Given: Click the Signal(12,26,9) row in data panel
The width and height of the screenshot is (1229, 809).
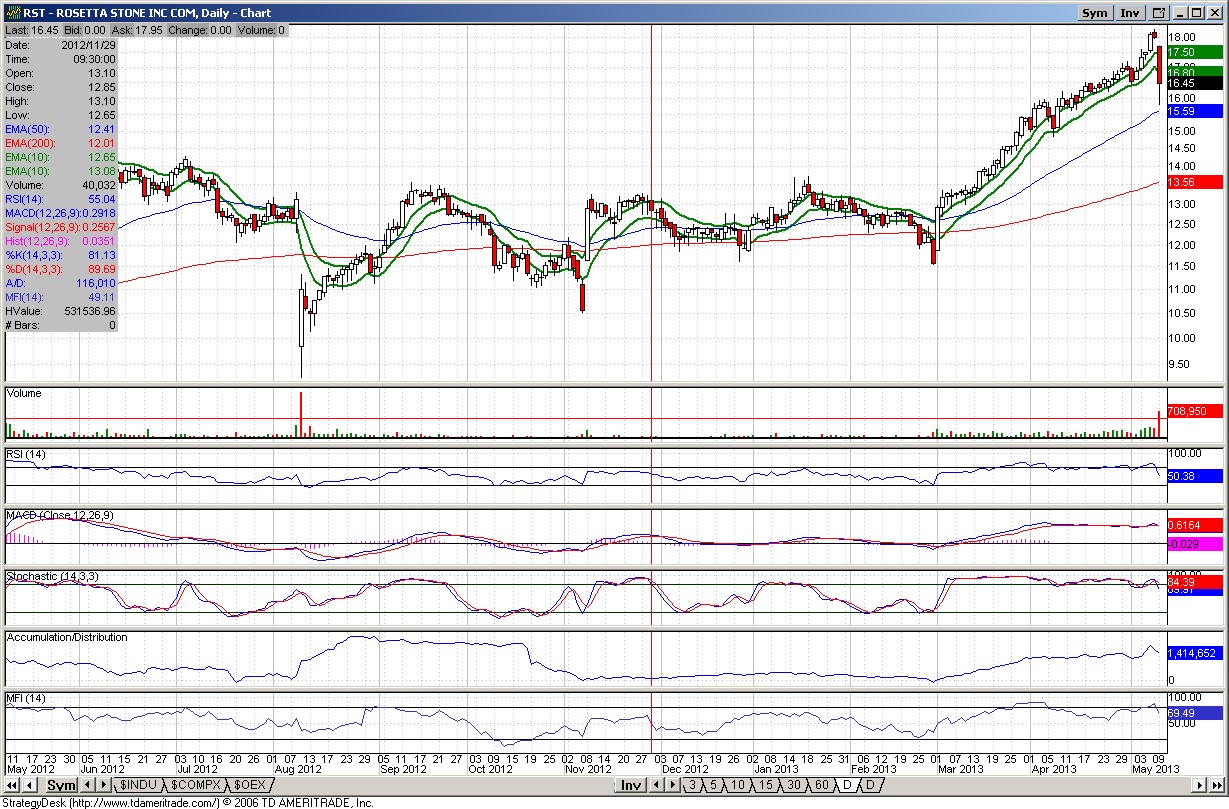Looking at the screenshot, I should coord(61,227).
